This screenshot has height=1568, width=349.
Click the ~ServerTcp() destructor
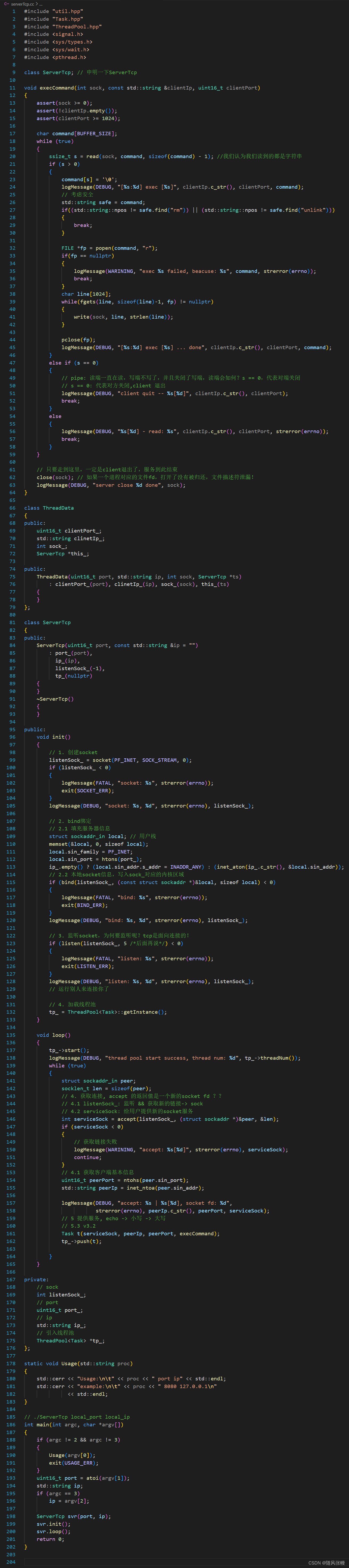pyautogui.click(x=55, y=699)
